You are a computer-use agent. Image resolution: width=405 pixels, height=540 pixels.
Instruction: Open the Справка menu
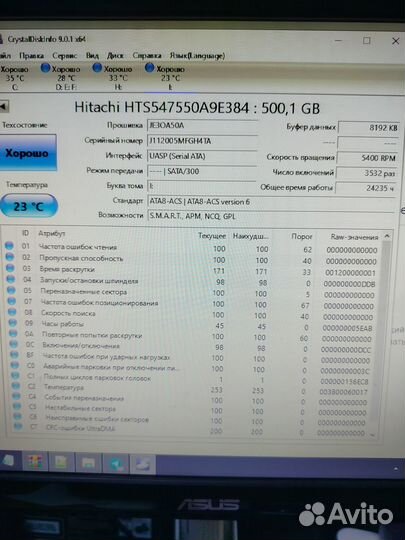click(147, 55)
